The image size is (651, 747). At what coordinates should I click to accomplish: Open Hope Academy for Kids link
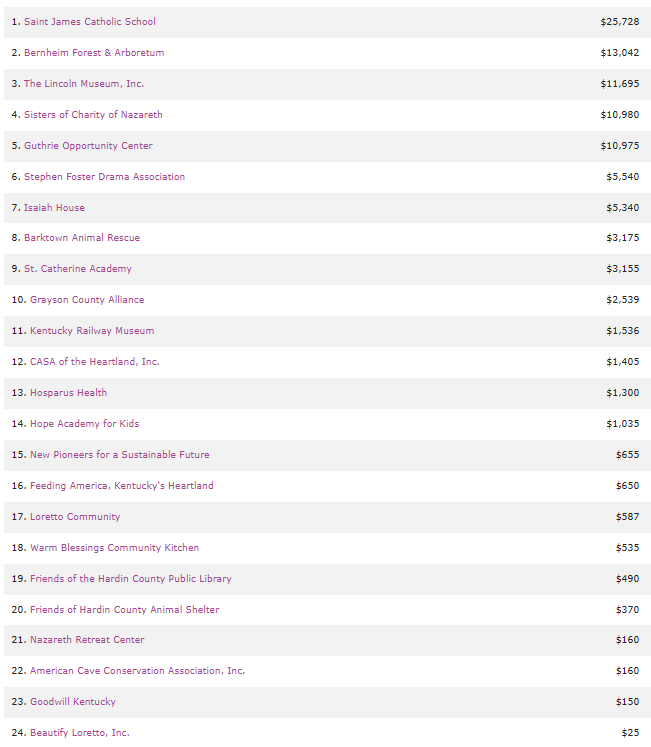pyautogui.click(x=85, y=424)
